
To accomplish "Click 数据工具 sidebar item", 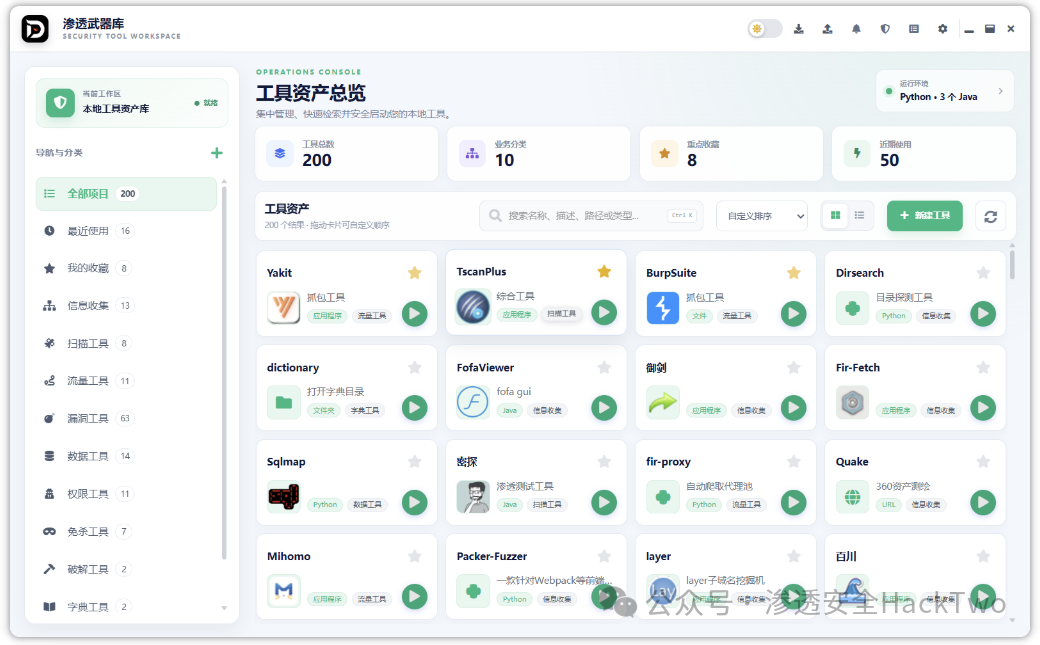I will [126, 456].
